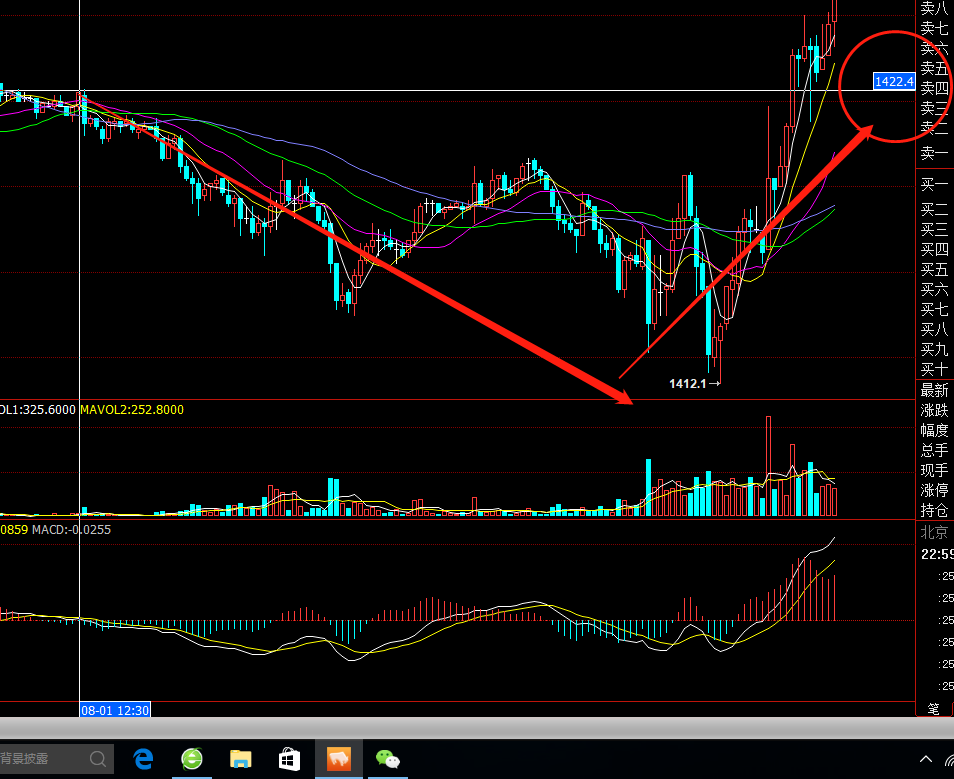This screenshot has height=779, width=954.
Task: Select the orange trading app taskbar icon
Action: click(338, 759)
